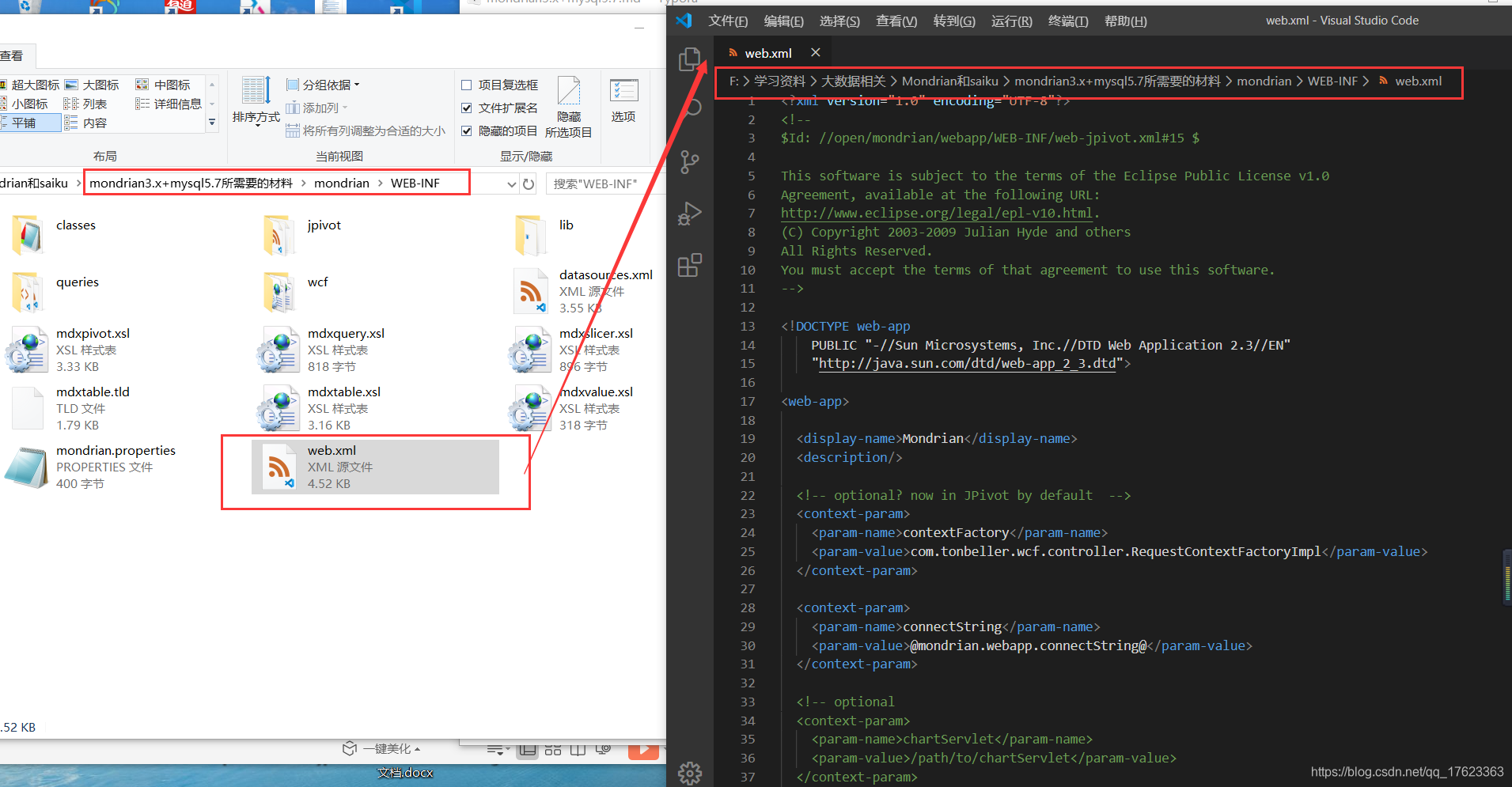Open the Manage gear menu in VS Code
Screen dimensions: 1512x787
[x=690, y=773]
